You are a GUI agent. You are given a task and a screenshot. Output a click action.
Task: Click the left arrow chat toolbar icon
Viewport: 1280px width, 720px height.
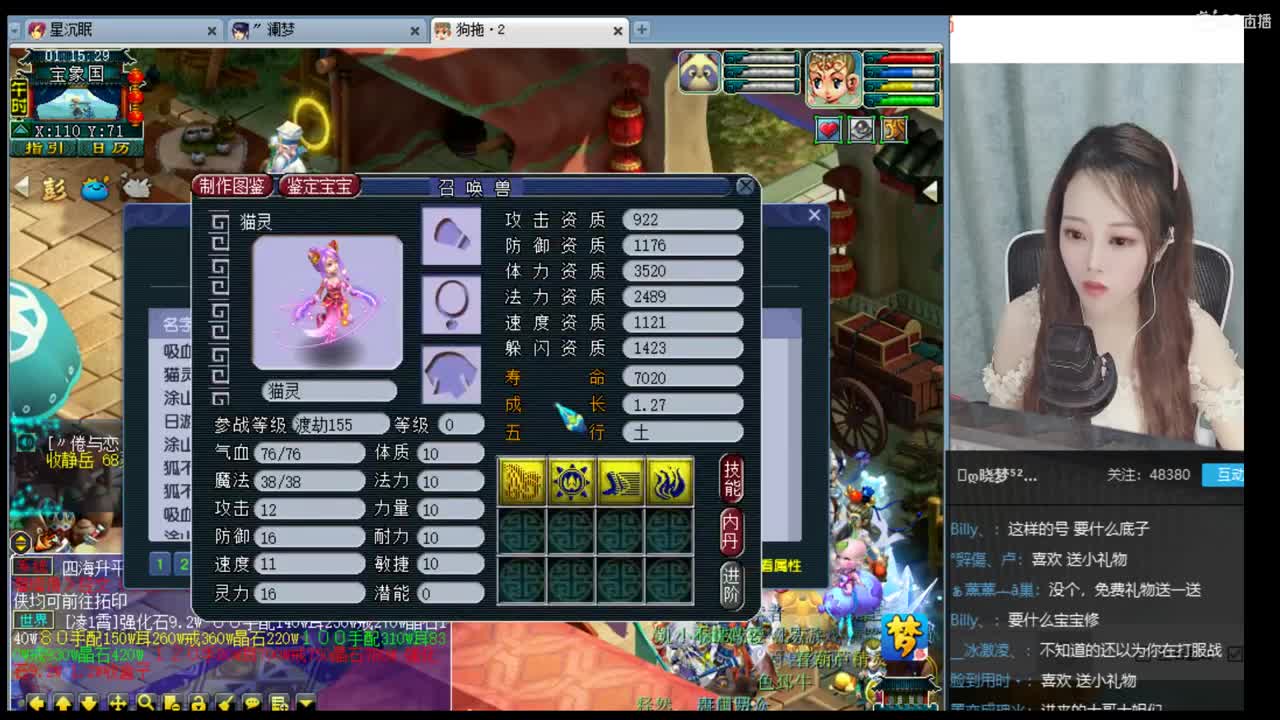pyautogui.click(x=37, y=703)
